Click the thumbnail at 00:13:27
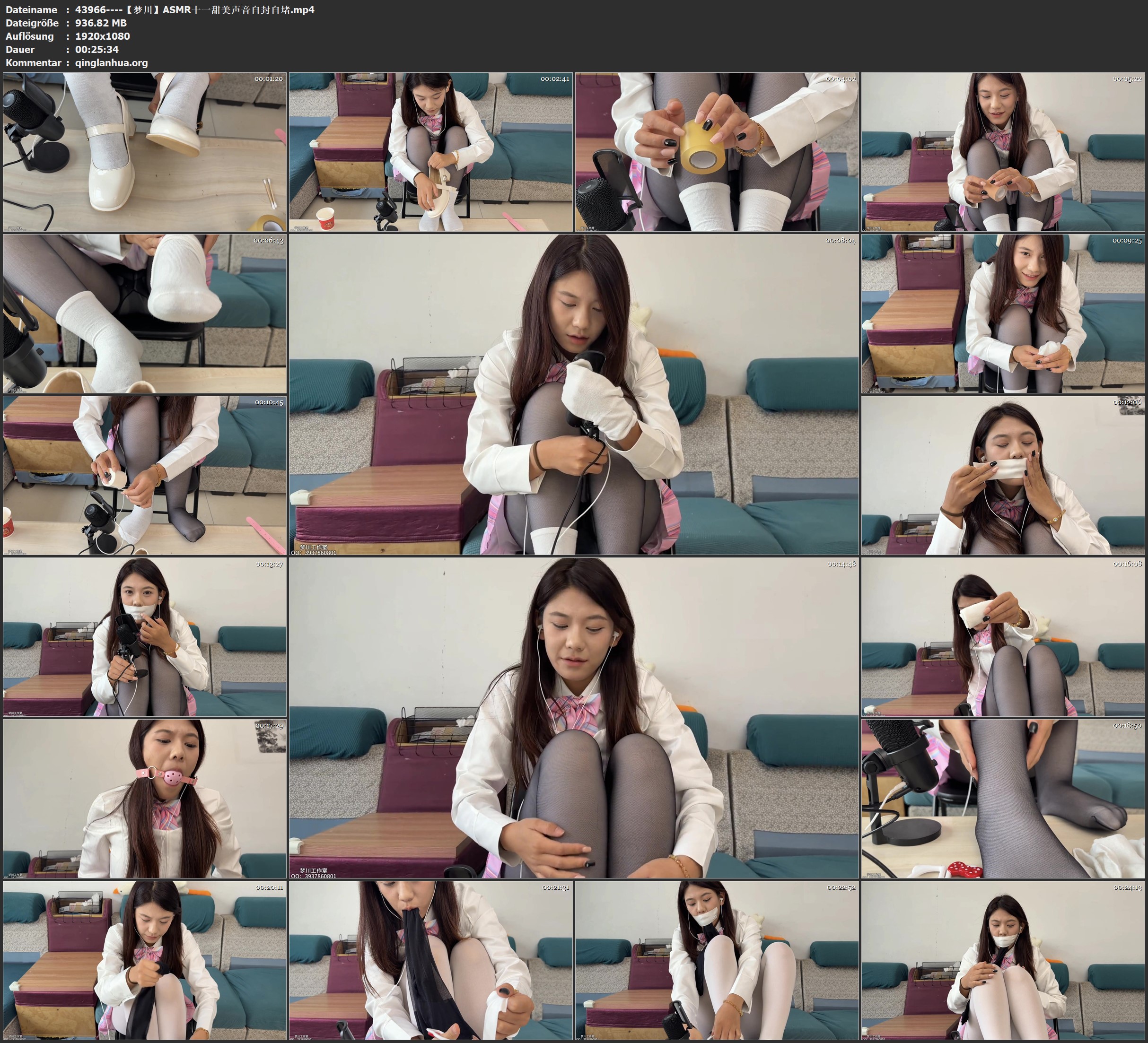The height and width of the screenshot is (1043, 1148). (145, 637)
